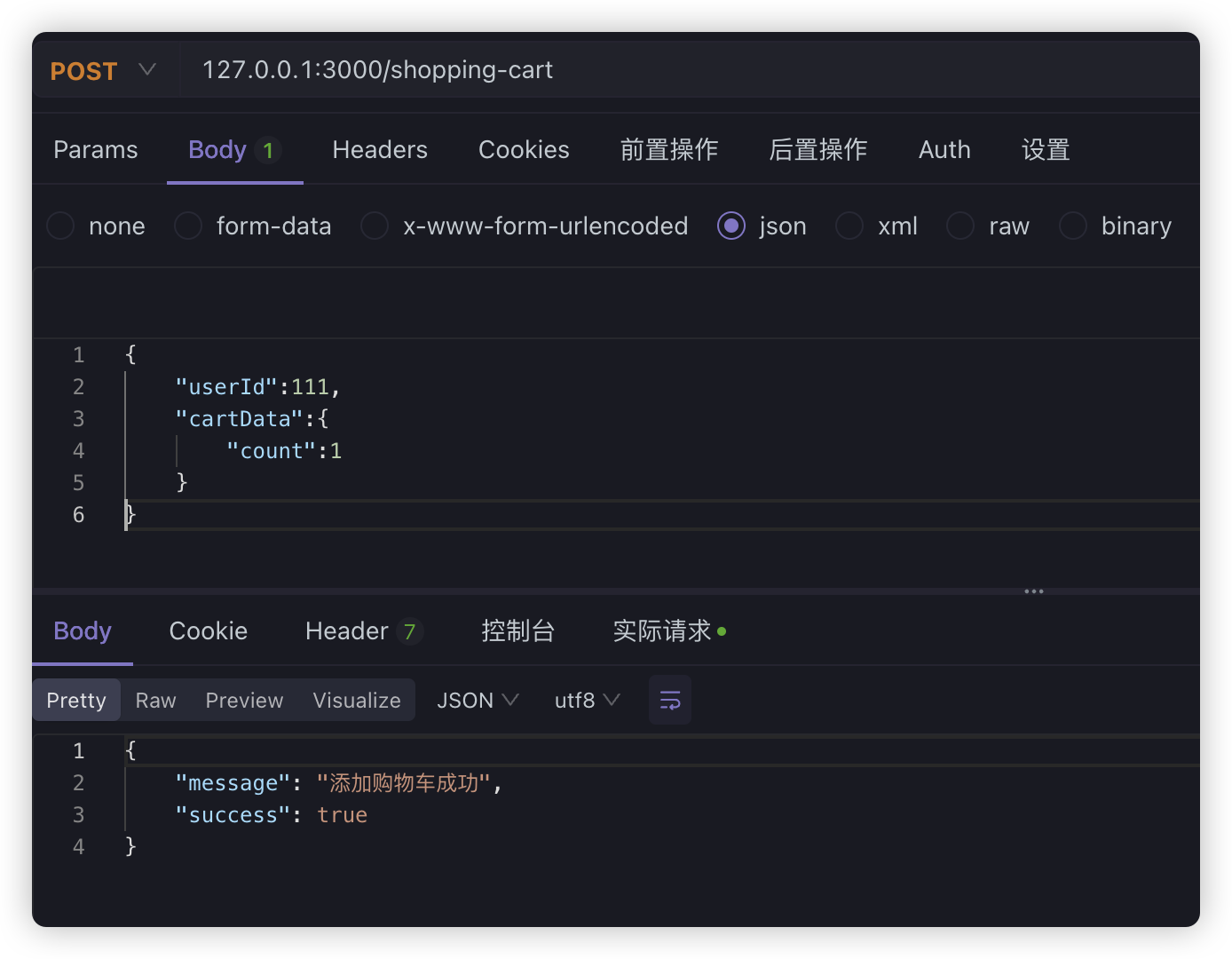1232x959 pixels.
Task: Switch to the Auth tab
Action: click(944, 149)
